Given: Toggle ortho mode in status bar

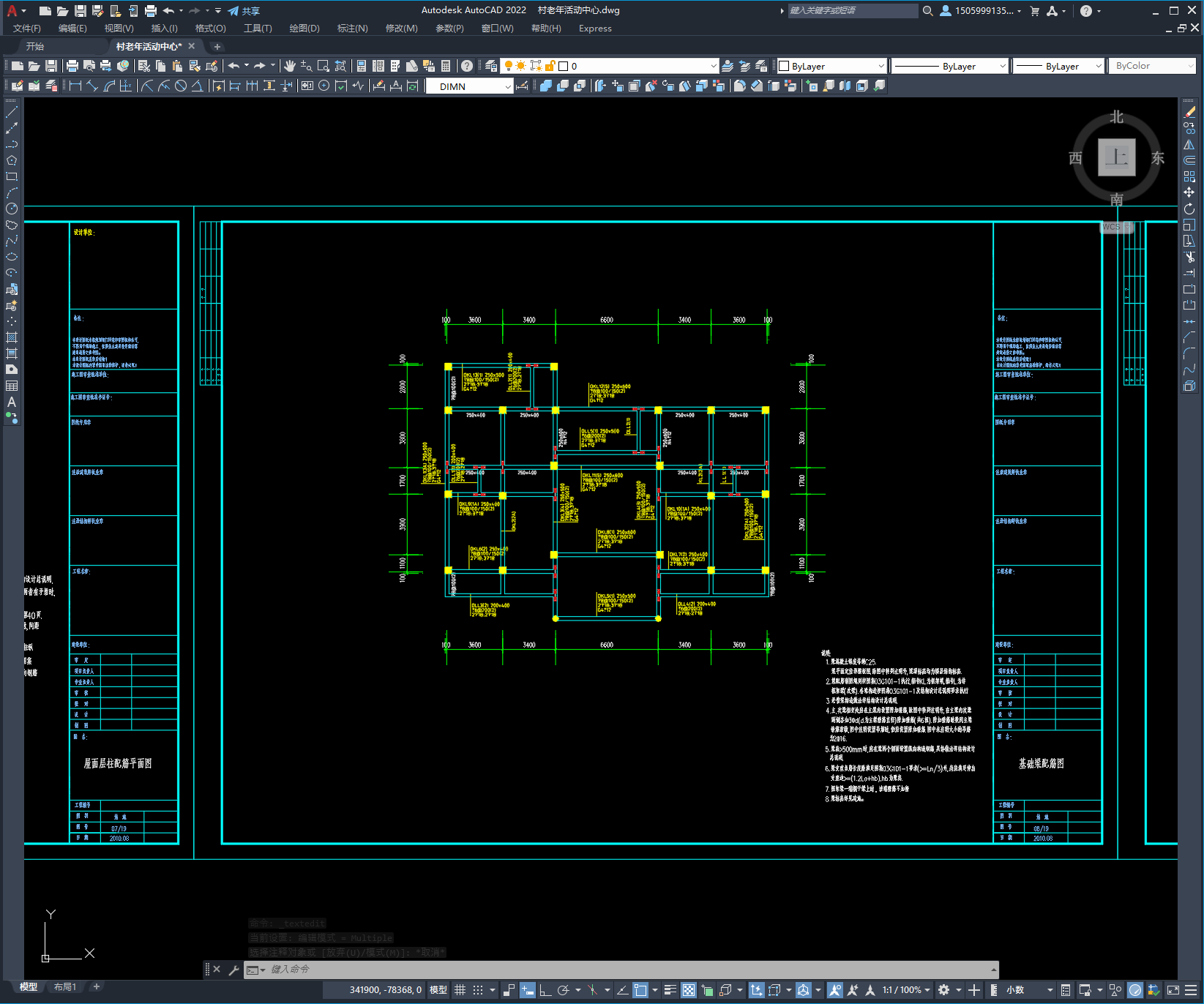Looking at the screenshot, I should (545, 989).
